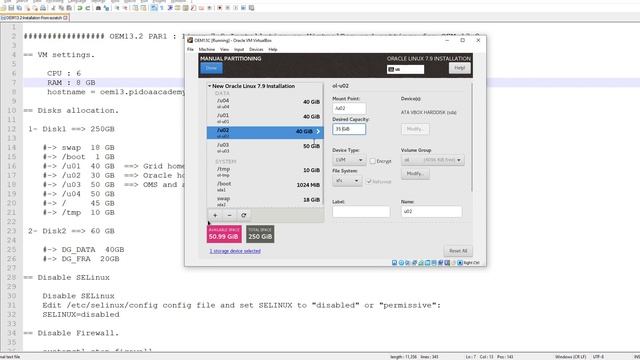Screen dimensions: 640x360
Task: Open the Device Type LVM dropdown
Action: [x=349, y=160]
